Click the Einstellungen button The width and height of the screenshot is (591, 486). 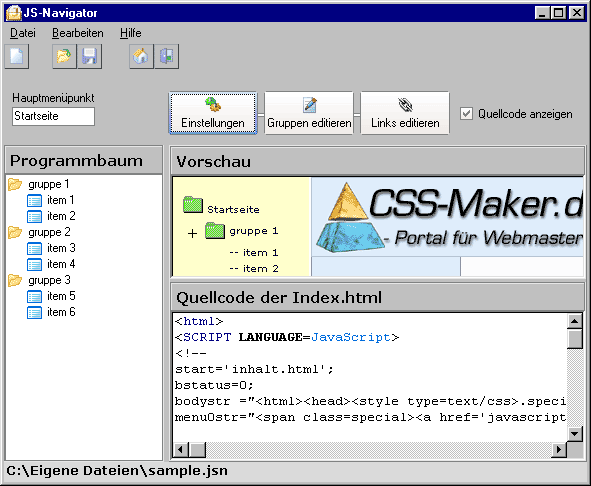tap(213, 113)
